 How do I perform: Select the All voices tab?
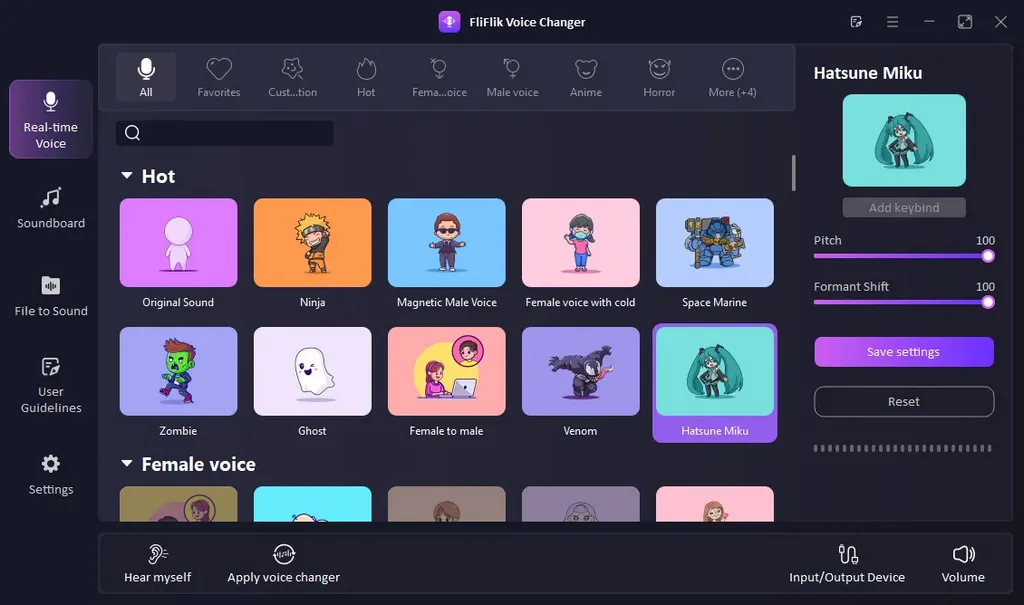(x=146, y=77)
